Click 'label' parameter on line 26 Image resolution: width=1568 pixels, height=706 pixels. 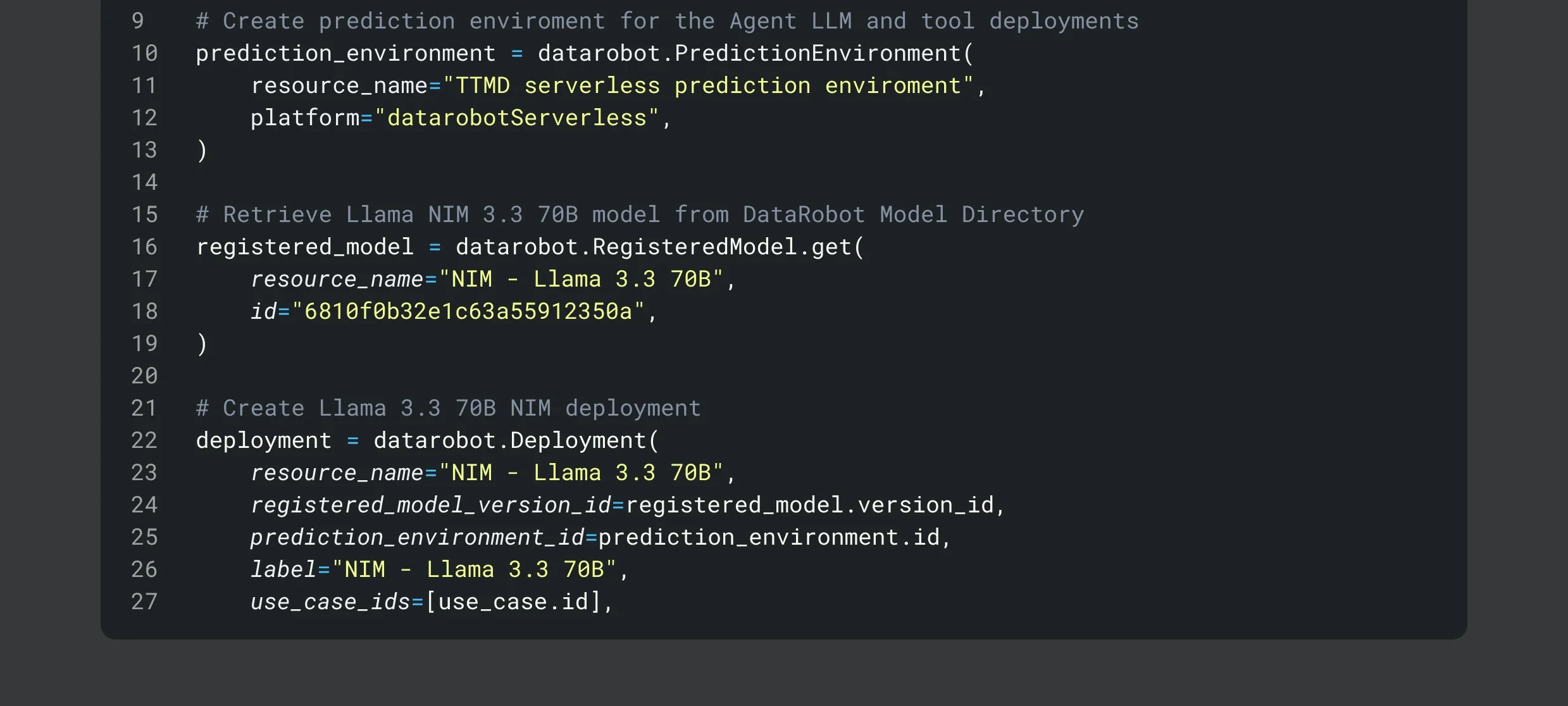coord(283,570)
